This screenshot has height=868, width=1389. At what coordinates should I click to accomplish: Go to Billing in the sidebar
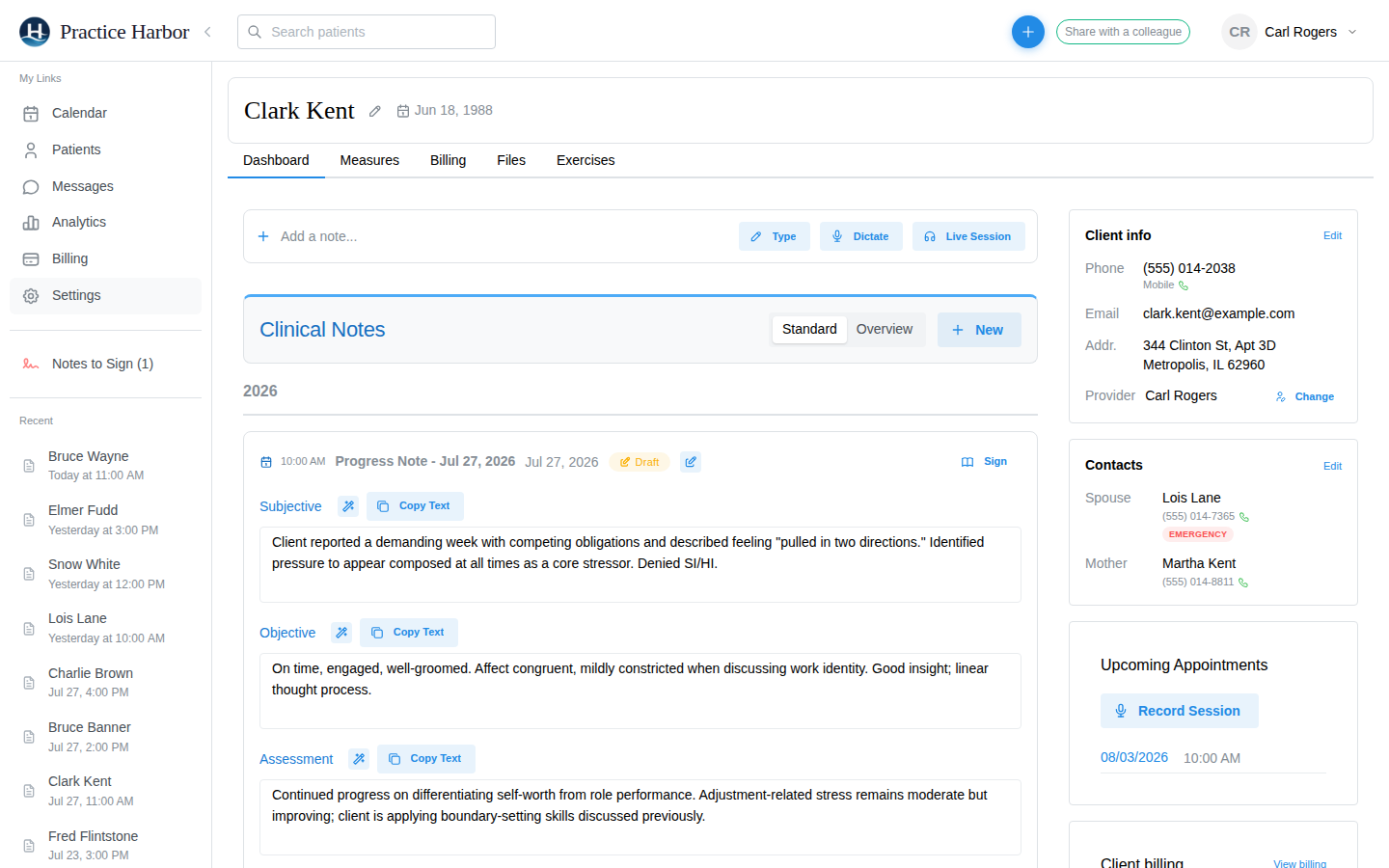tap(106, 258)
